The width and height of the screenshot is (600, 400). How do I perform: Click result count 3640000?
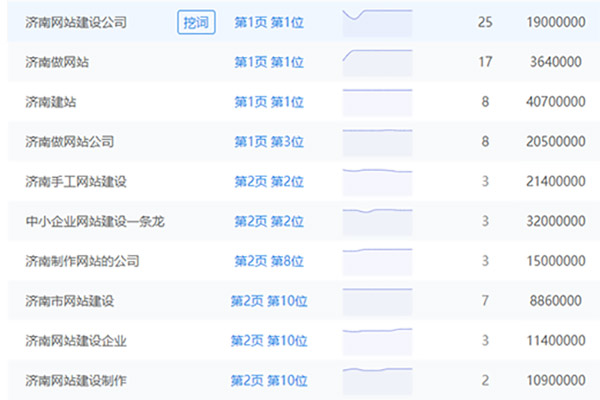click(556, 62)
